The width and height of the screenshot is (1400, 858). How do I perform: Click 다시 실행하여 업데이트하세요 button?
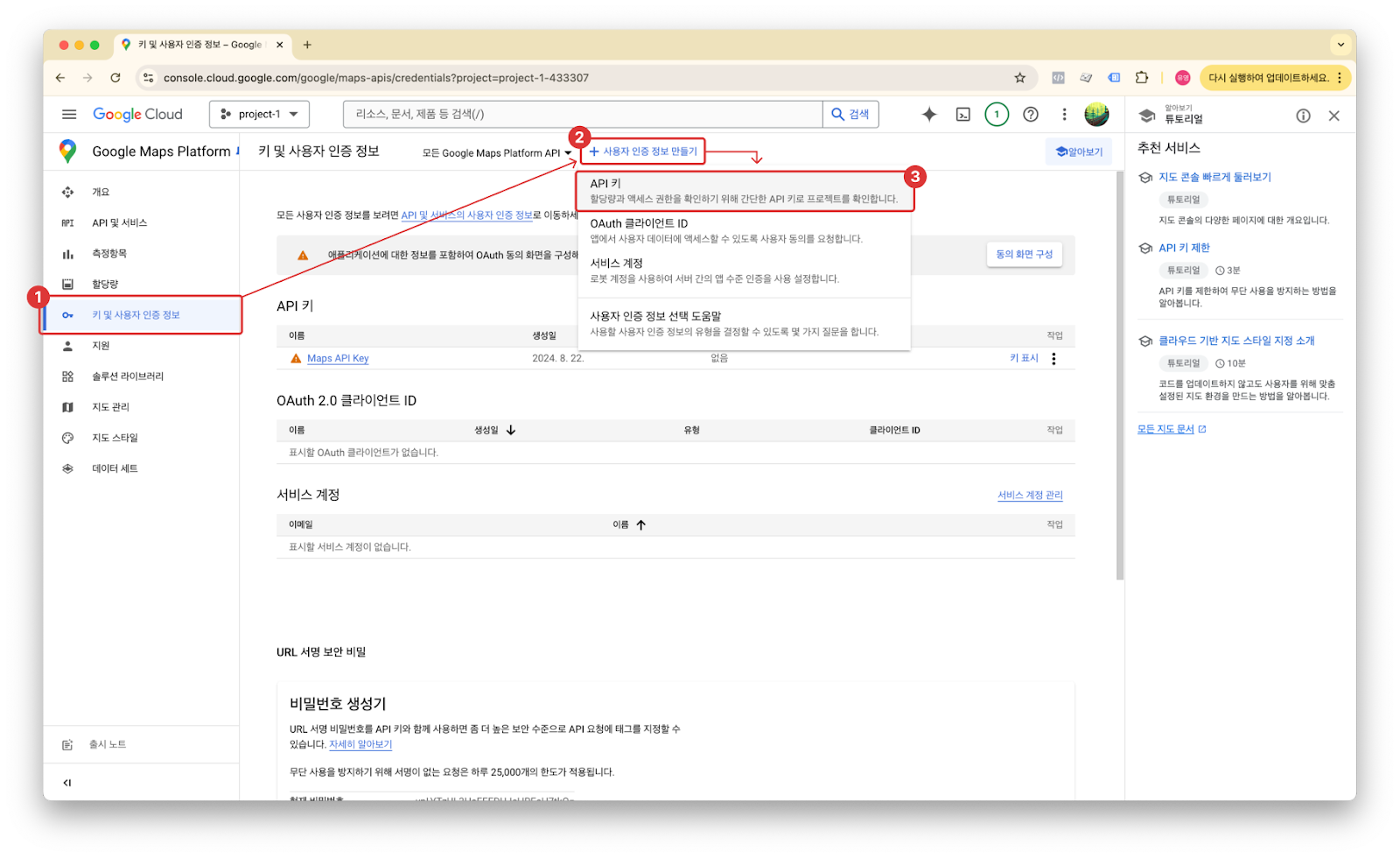[1277, 78]
